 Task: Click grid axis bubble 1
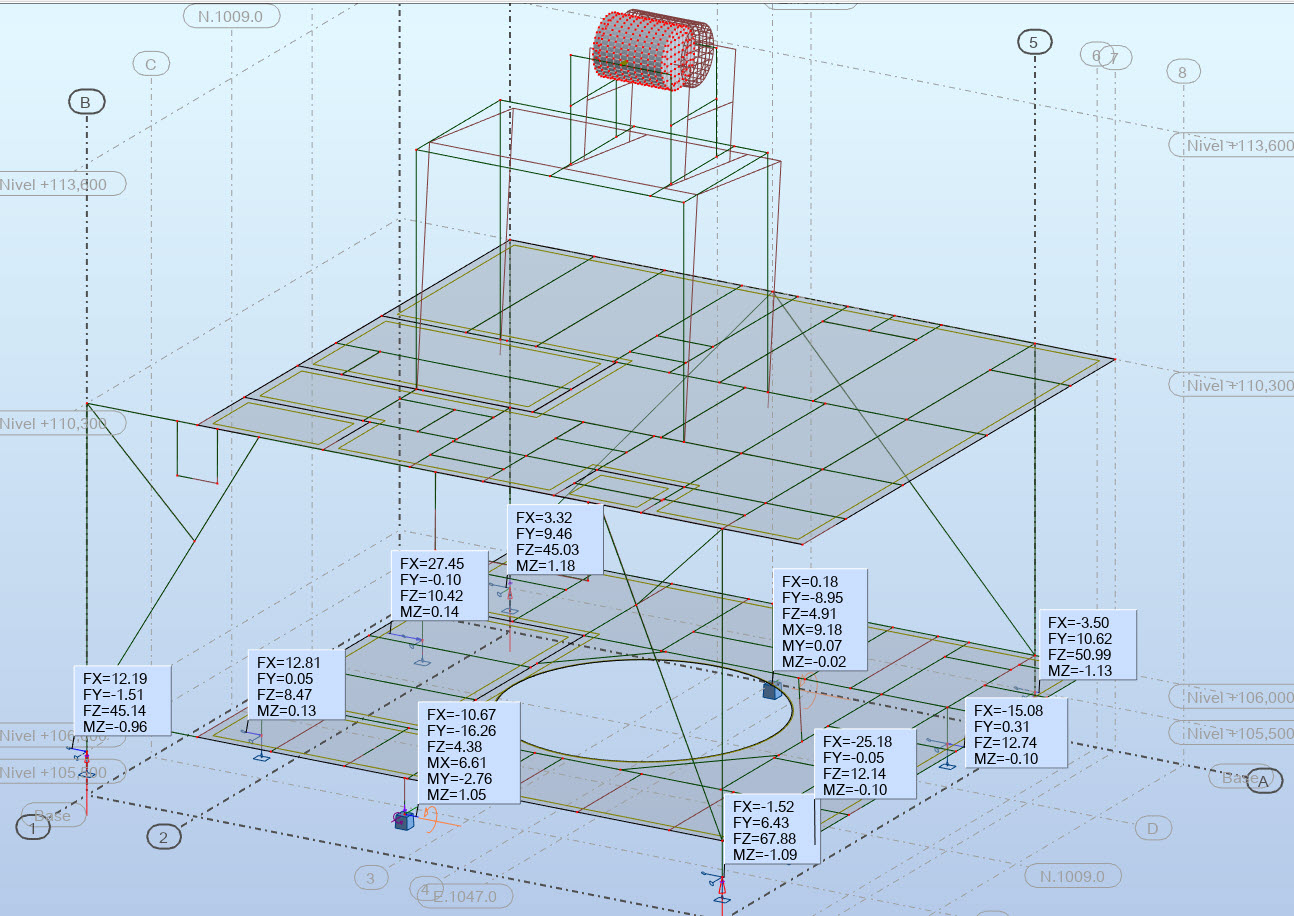click(x=33, y=828)
